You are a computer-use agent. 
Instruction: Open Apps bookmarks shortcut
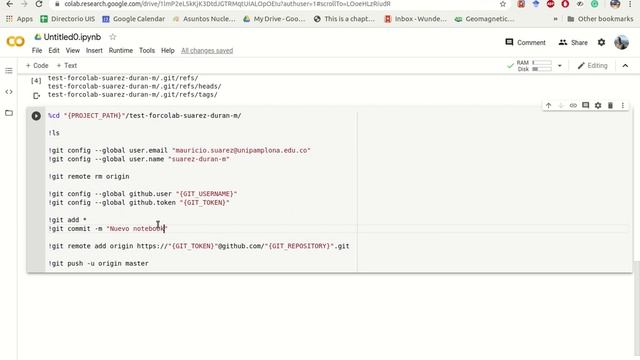tap(19, 19)
